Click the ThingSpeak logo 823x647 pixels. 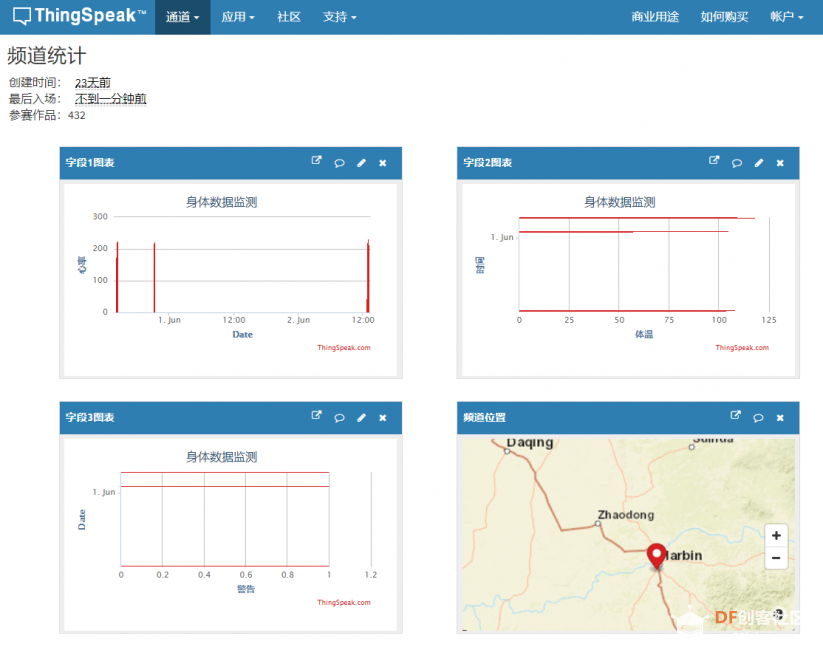click(79, 16)
